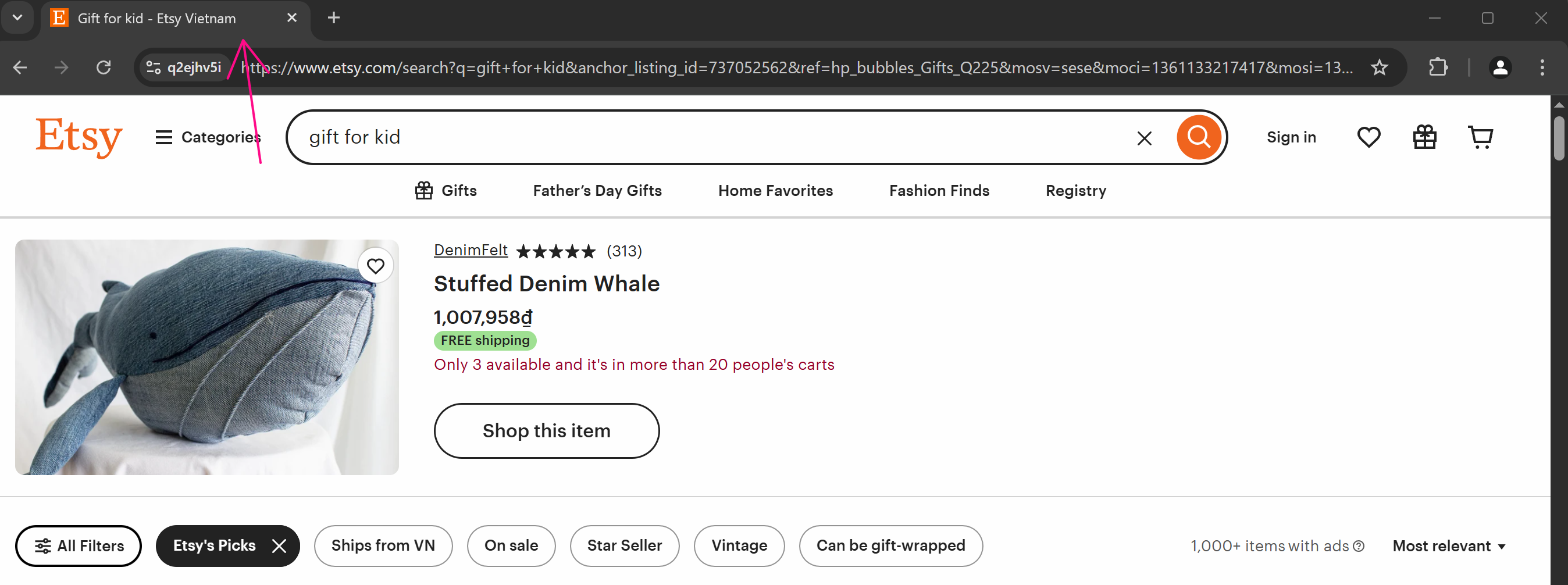Viewport: 1568px width, 585px height.
Task: Favorite the Stuffed Denim Whale listing
Action: coord(376,266)
